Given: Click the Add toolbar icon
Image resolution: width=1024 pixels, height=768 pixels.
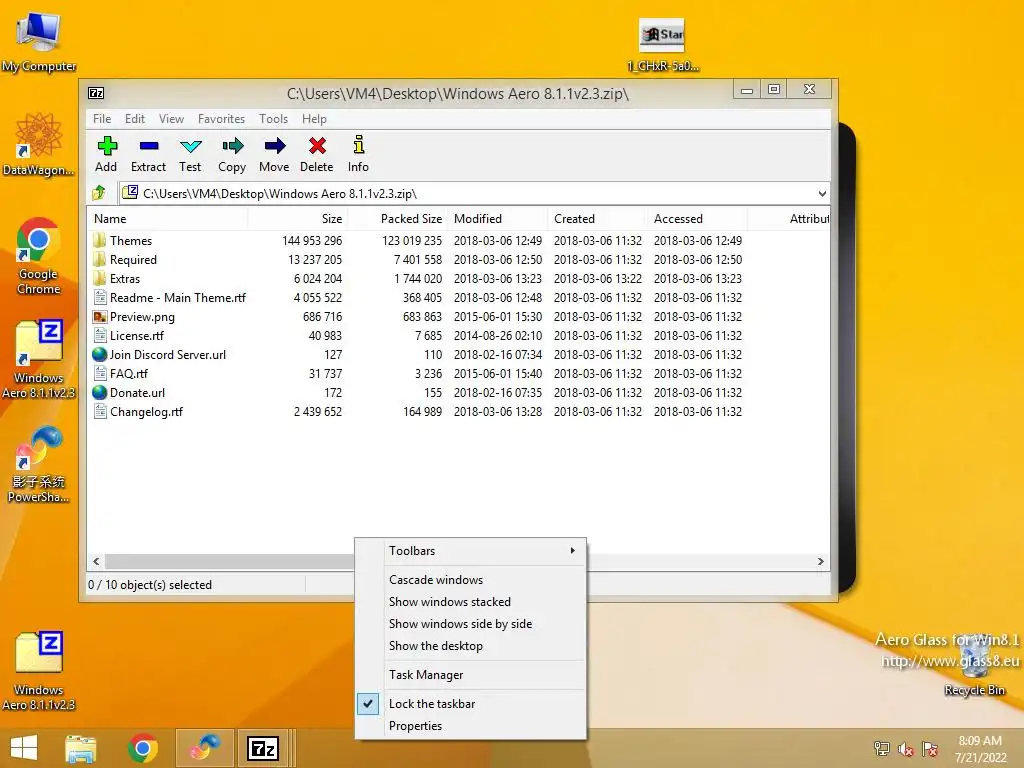Looking at the screenshot, I should [106, 154].
